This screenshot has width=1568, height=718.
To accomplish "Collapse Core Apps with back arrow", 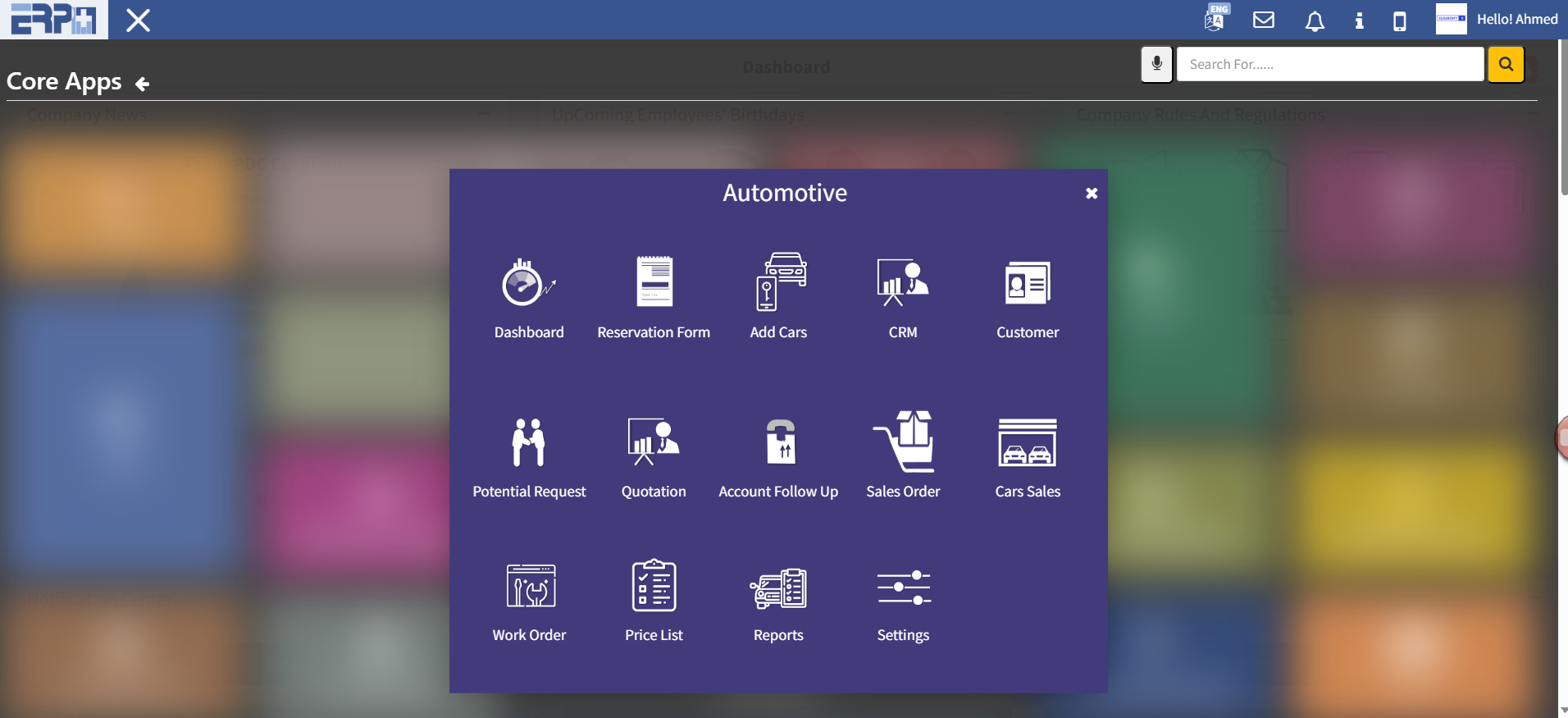I will (143, 84).
